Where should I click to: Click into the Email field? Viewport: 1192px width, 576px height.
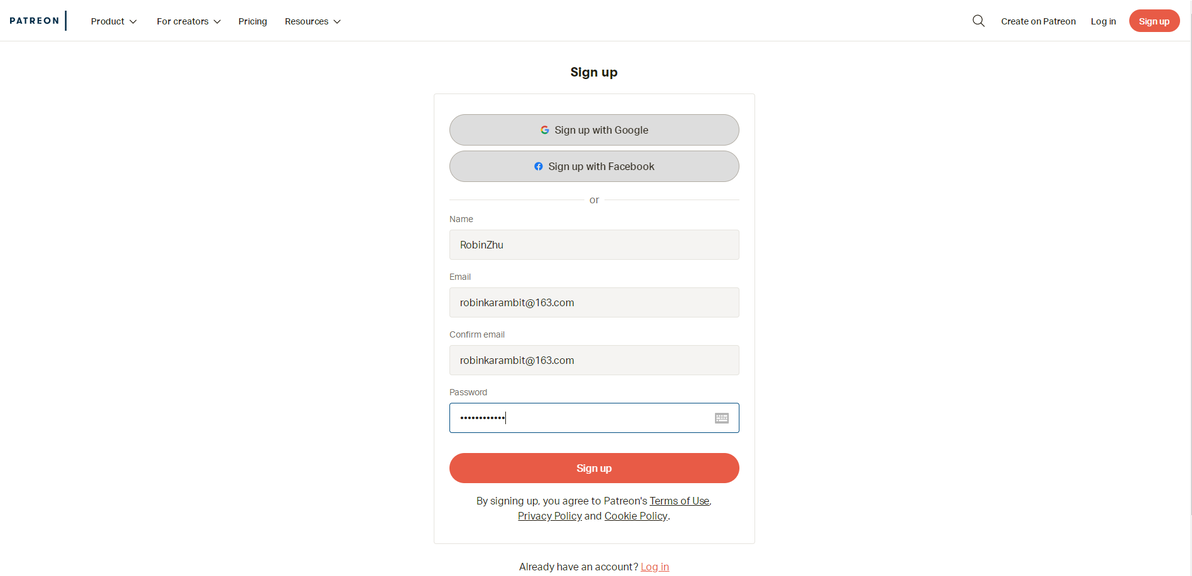(x=594, y=302)
